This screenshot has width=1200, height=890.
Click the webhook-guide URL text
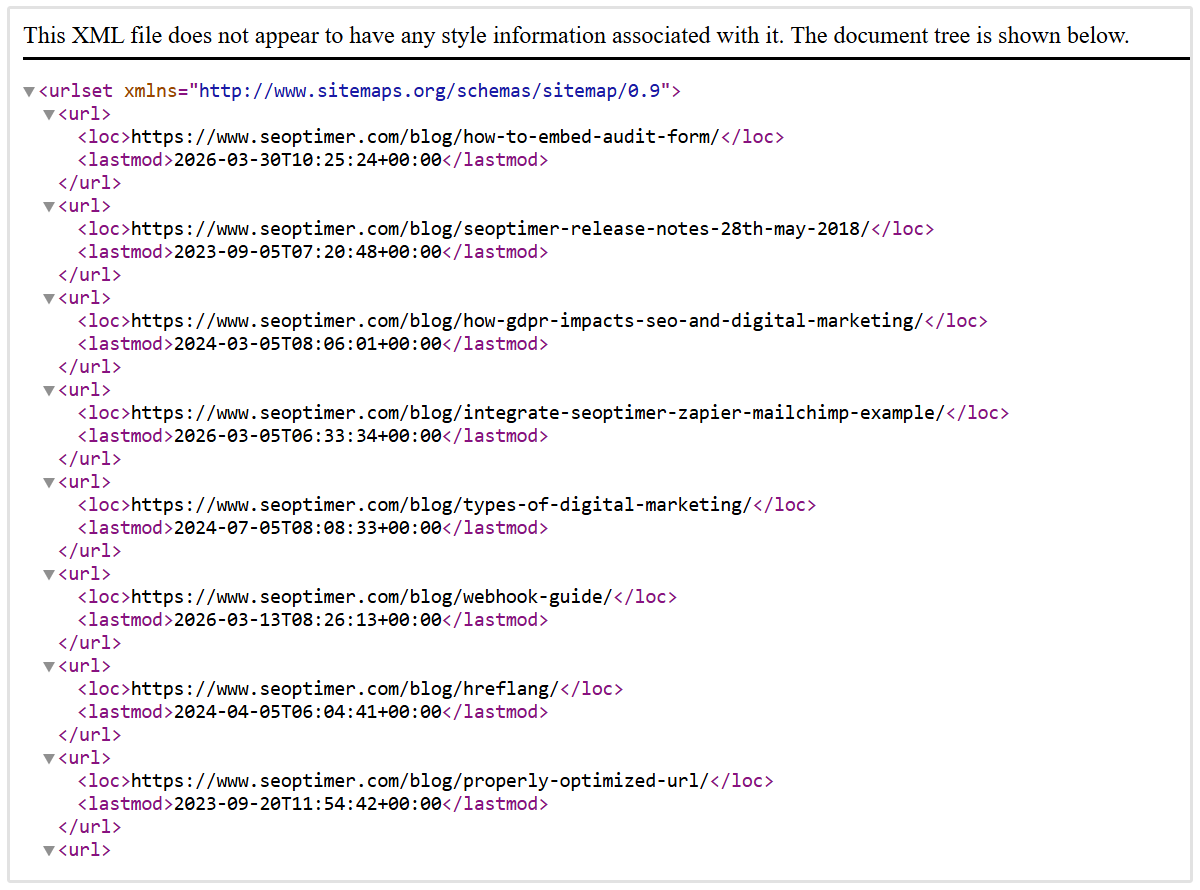coord(372,597)
